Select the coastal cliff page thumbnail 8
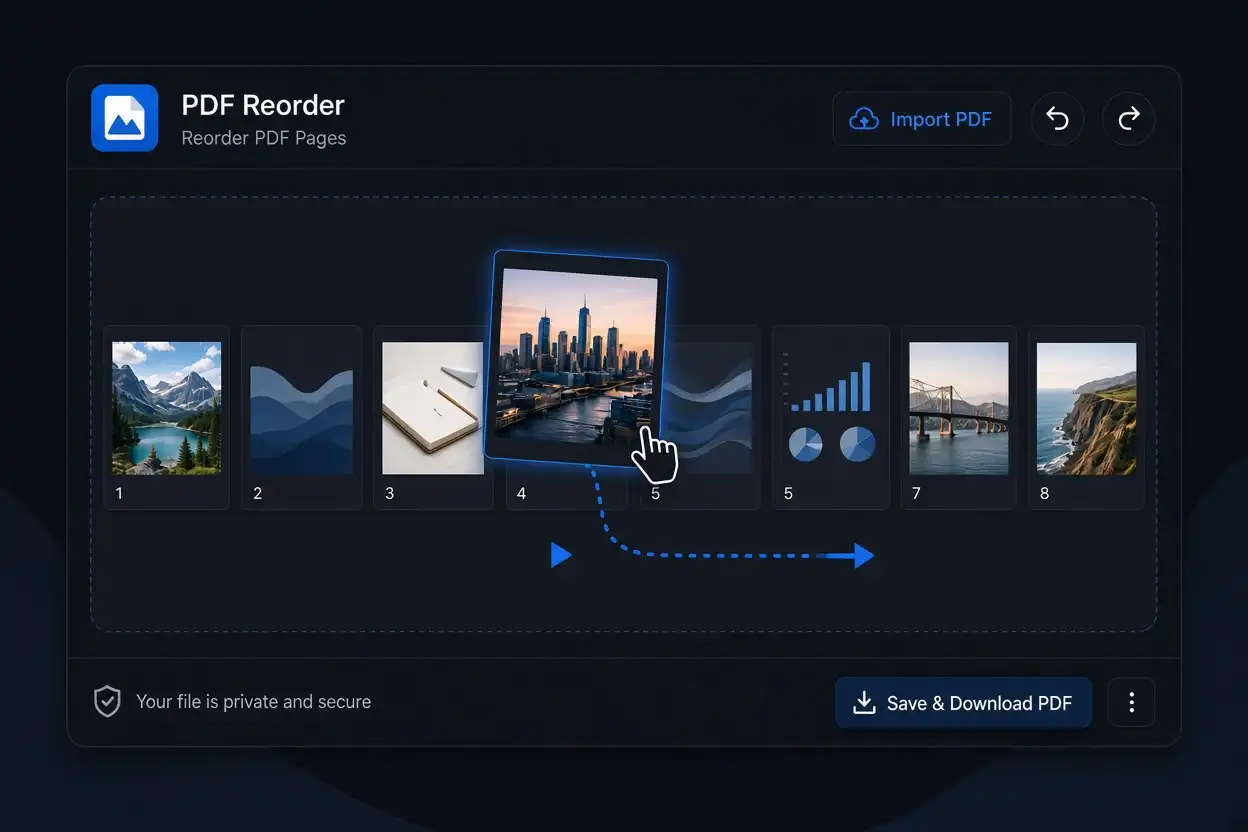Screen dimensions: 1248x832 [x=1086, y=417]
